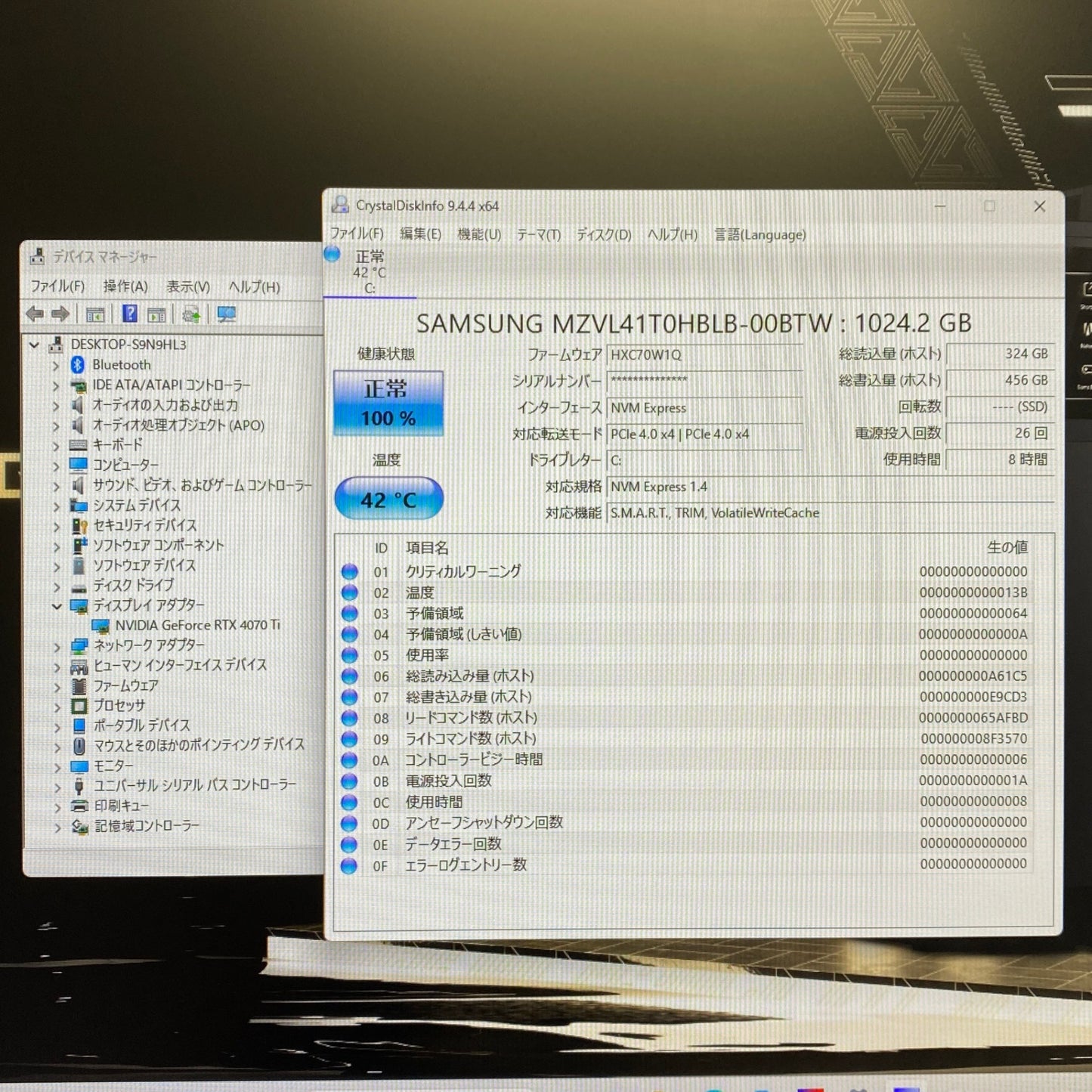This screenshot has height=1092, width=1092.
Task: Click the Update driver toolbar icon
Action: [x=190, y=313]
